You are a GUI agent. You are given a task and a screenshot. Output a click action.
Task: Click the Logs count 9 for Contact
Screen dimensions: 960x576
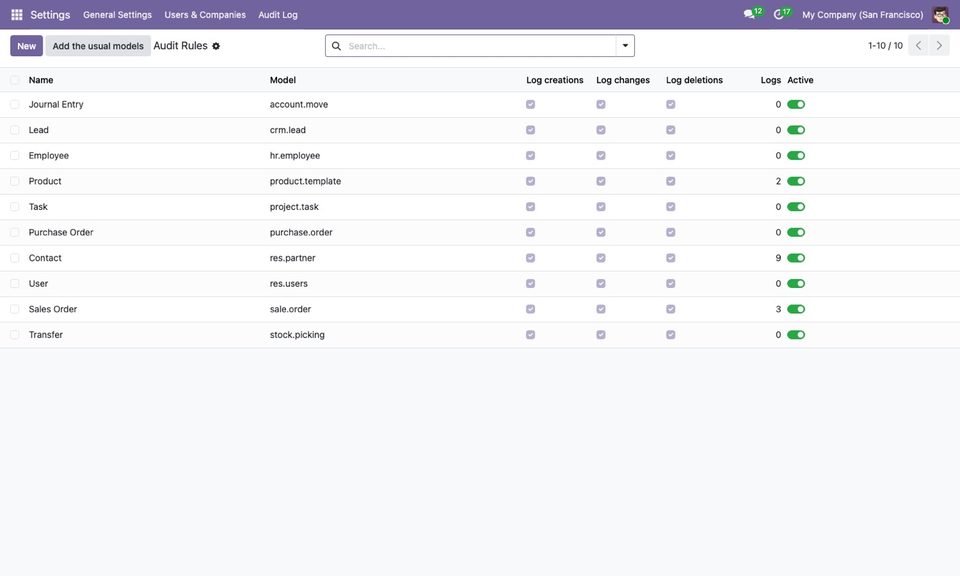pyautogui.click(x=778, y=258)
